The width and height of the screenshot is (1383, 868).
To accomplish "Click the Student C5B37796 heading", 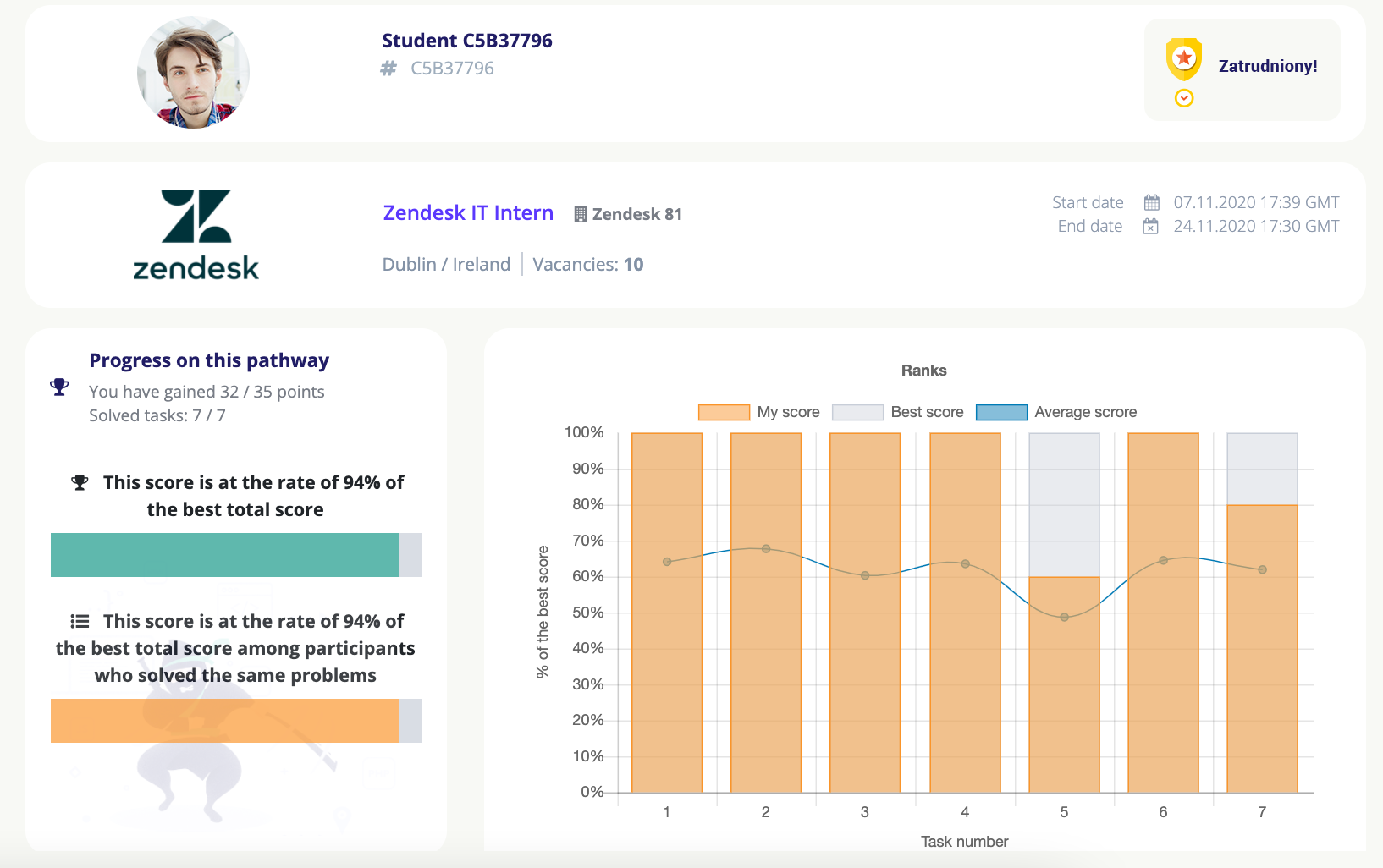I will point(467,41).
